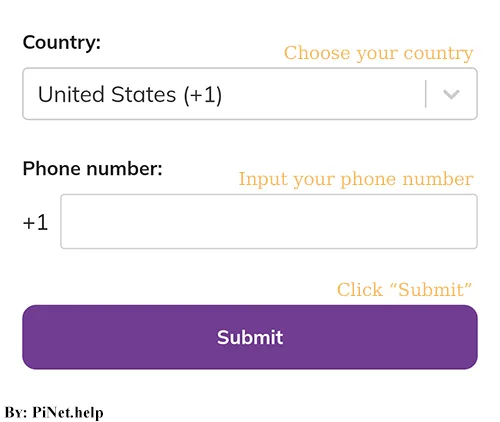Click the "Choose your country" hint text
Viewport: 500px width, 422px height.
coord(378,53)
